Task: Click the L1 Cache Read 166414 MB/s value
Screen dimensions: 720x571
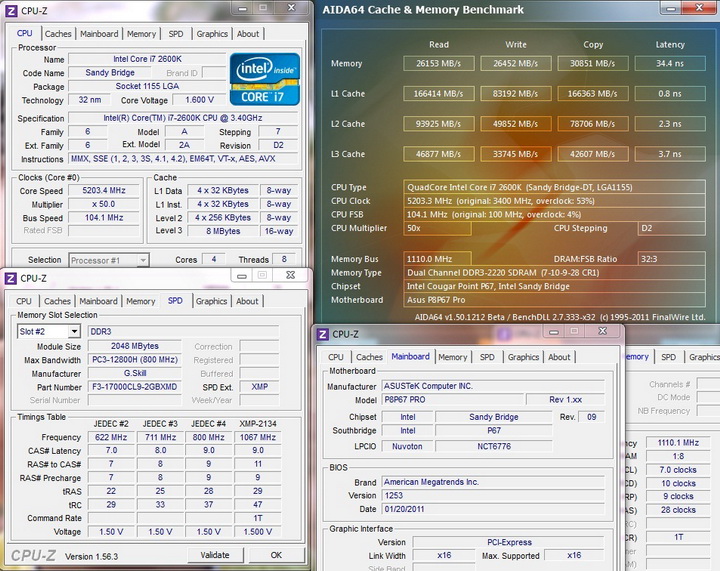Action: (x=439, y=94)
